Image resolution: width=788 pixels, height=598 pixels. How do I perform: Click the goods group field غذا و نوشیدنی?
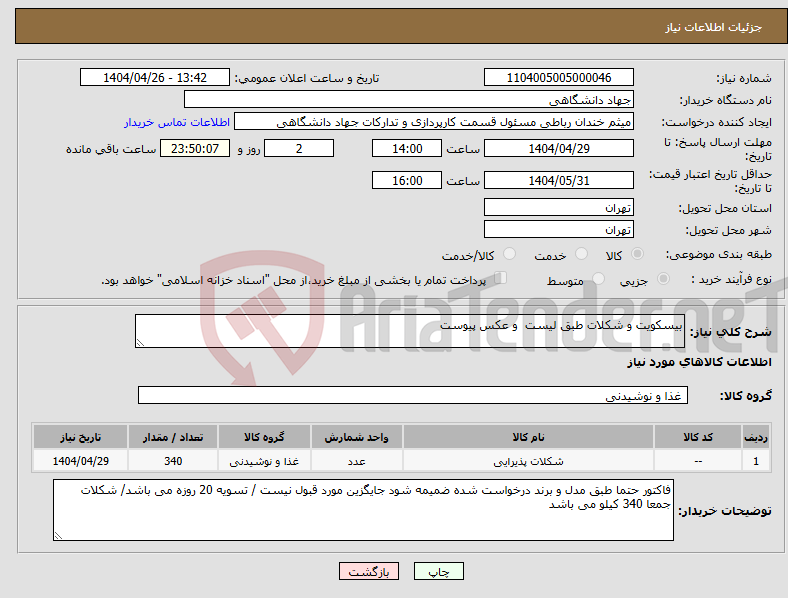pyautogui.click(x=413, y=395)
